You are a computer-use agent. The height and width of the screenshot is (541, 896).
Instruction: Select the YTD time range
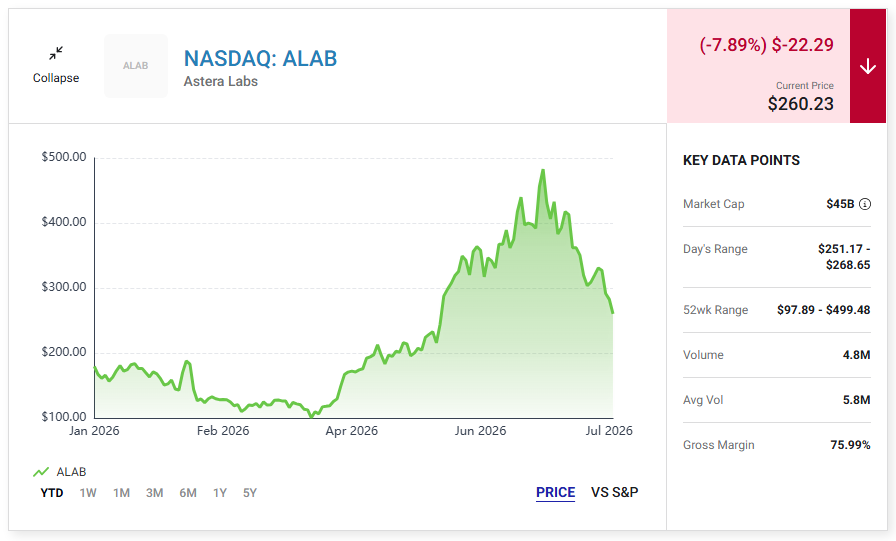click(52, 492)
